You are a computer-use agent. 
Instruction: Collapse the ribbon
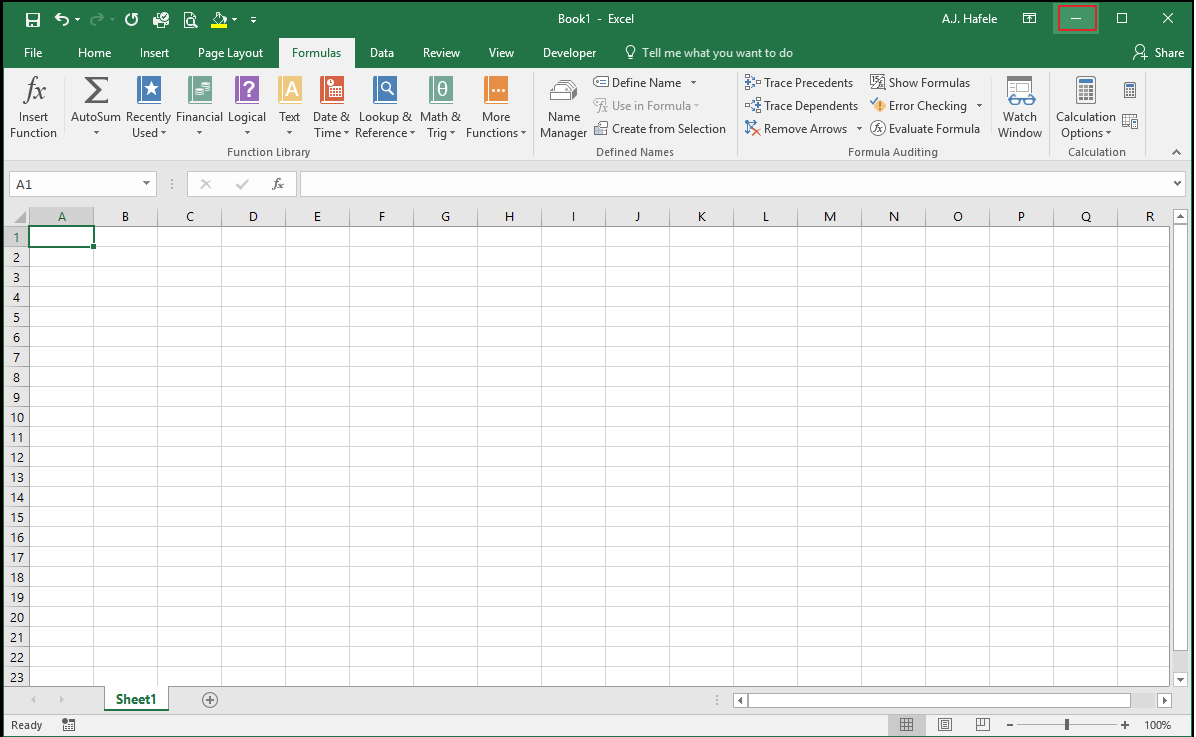[x=1176, y=152]
